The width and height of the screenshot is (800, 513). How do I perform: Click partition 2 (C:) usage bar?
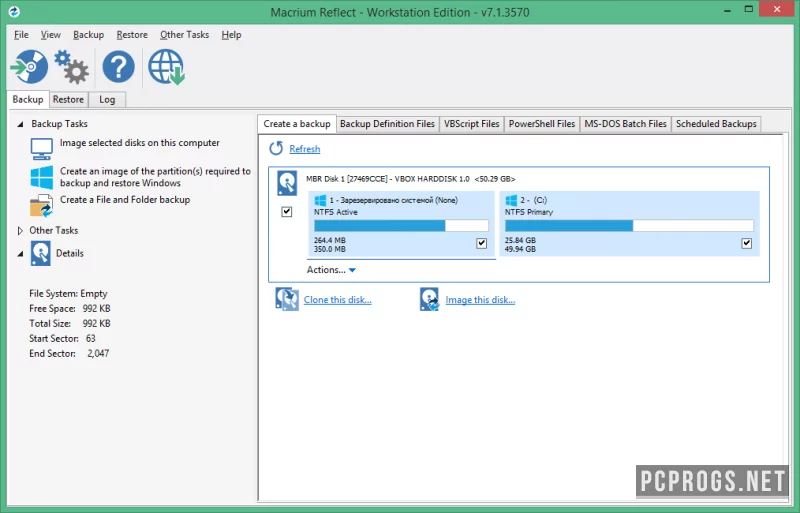coord(629,226)
